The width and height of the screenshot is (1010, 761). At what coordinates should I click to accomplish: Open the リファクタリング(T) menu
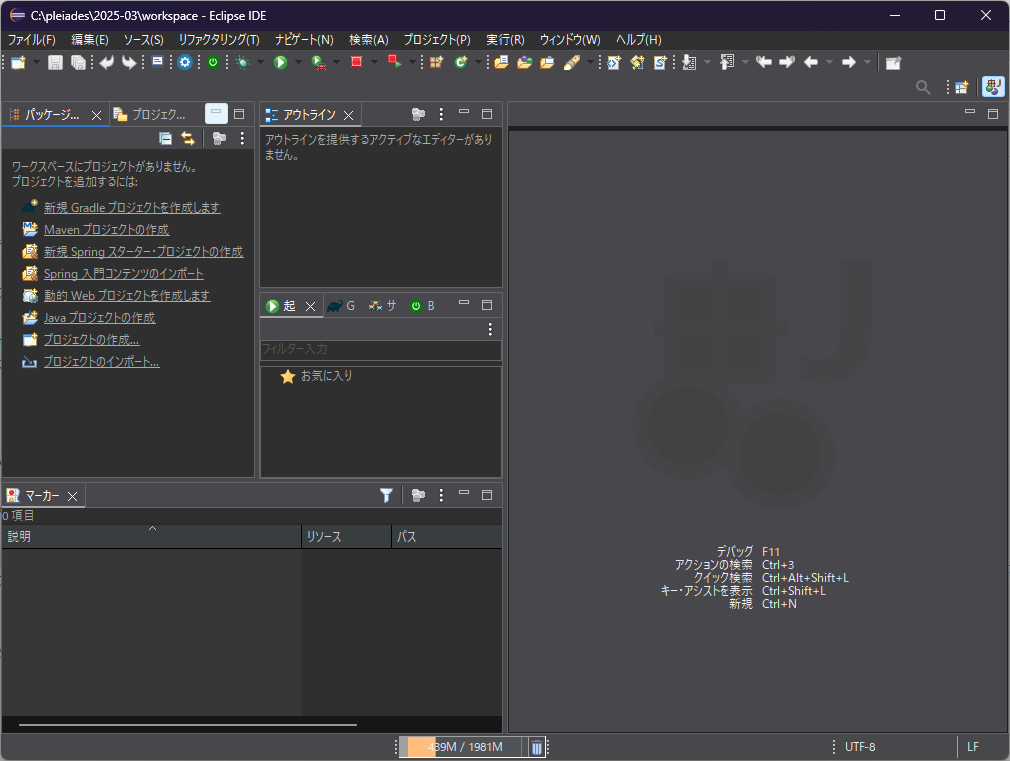[x=219, y=40]
